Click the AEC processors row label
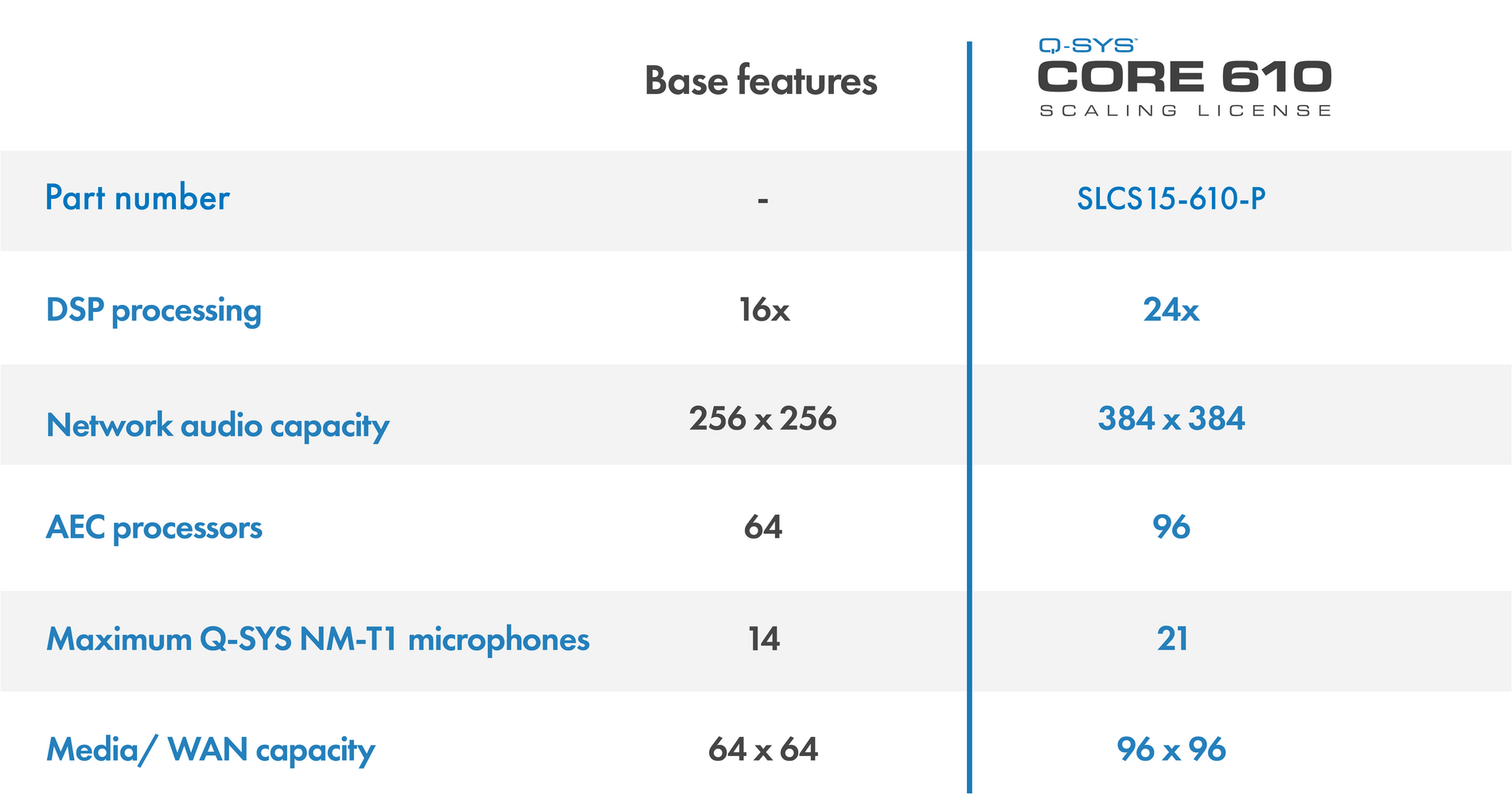Screen dimensions: 1512x795 (x=154, y=528)
